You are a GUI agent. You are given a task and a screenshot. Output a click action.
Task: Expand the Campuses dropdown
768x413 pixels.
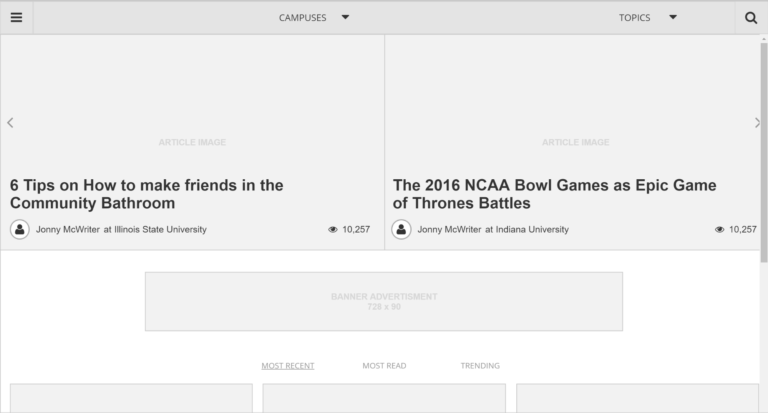[x=303, y=17]
